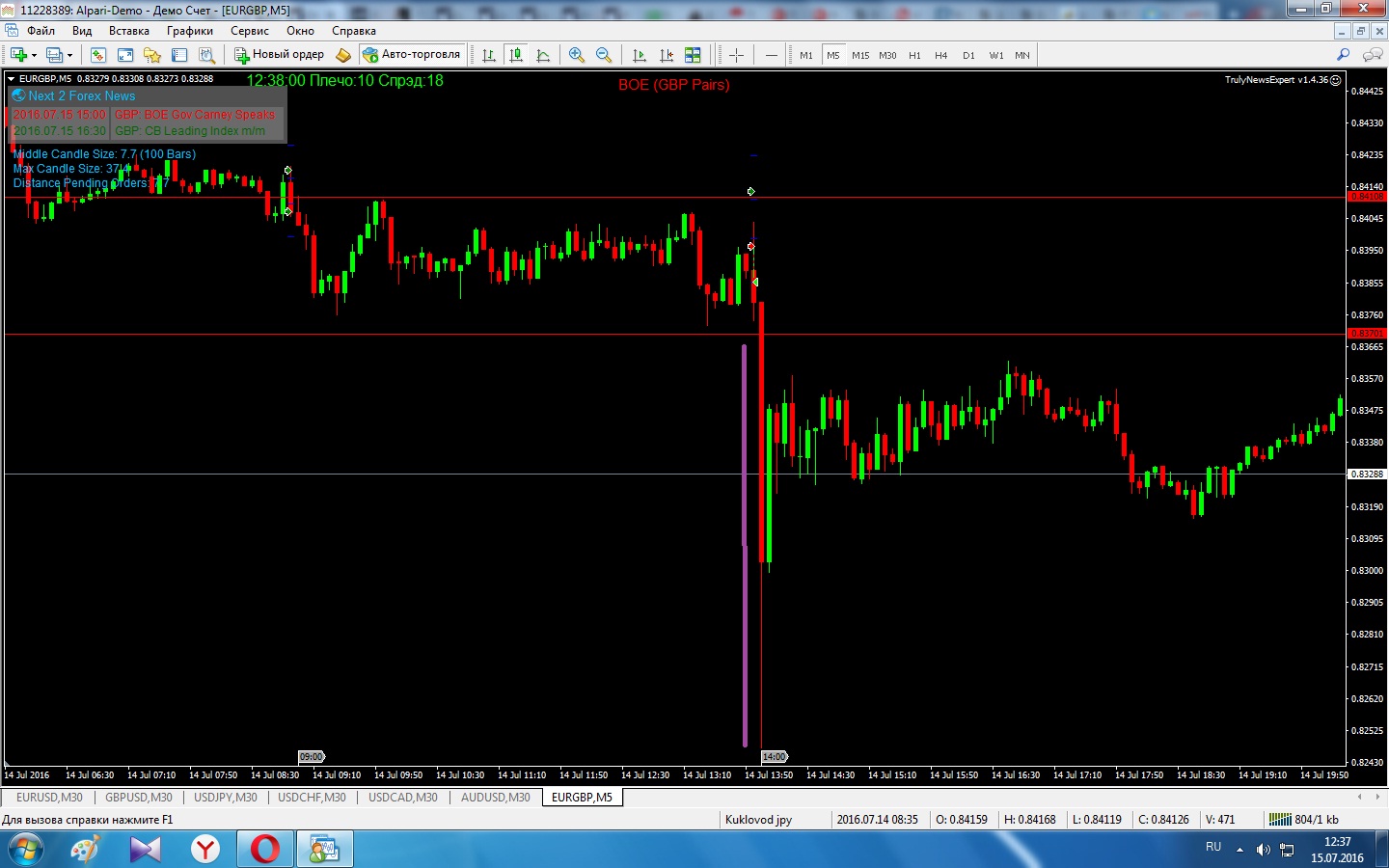1389x868 pixels.
Task: Open the Файл menu
Action: click(41, 31)
